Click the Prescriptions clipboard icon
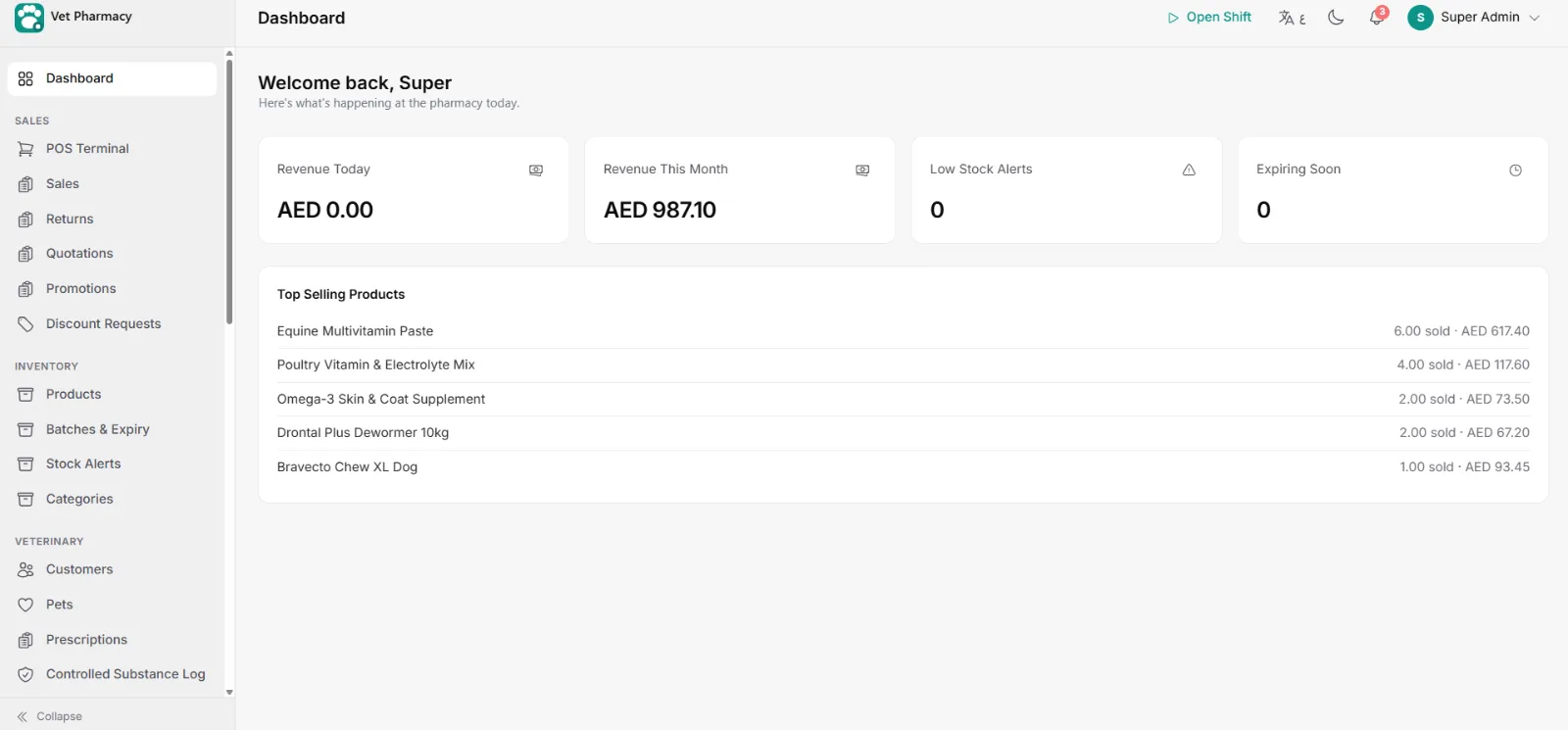 click(25, 641)
